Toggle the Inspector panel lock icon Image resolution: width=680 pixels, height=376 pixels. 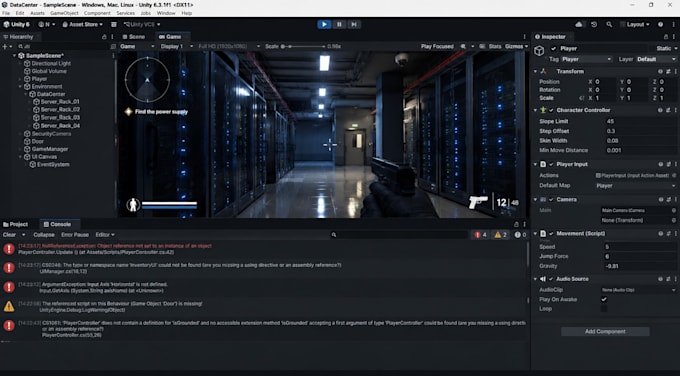[x=666, y=37]
